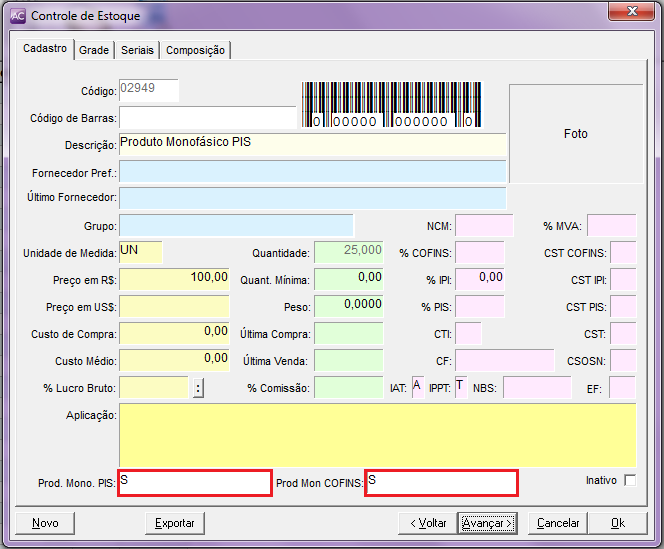Screen dimensions: 664x549
Task: Select the Prod Mon COFINS field
Action: click(x=441, y=482)
